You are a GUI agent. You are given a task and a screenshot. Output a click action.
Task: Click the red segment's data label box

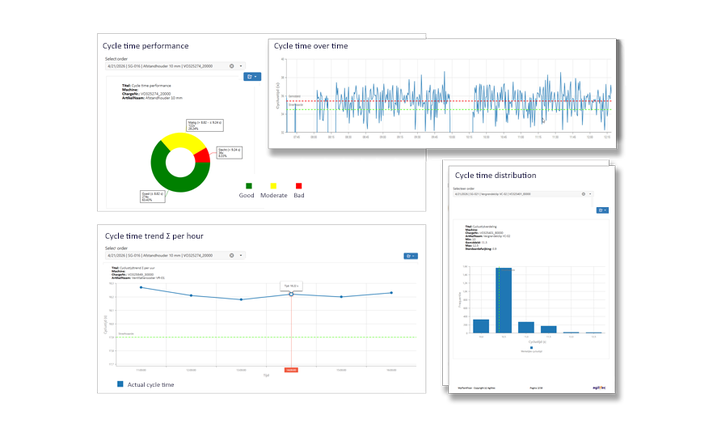click(229, 152)
